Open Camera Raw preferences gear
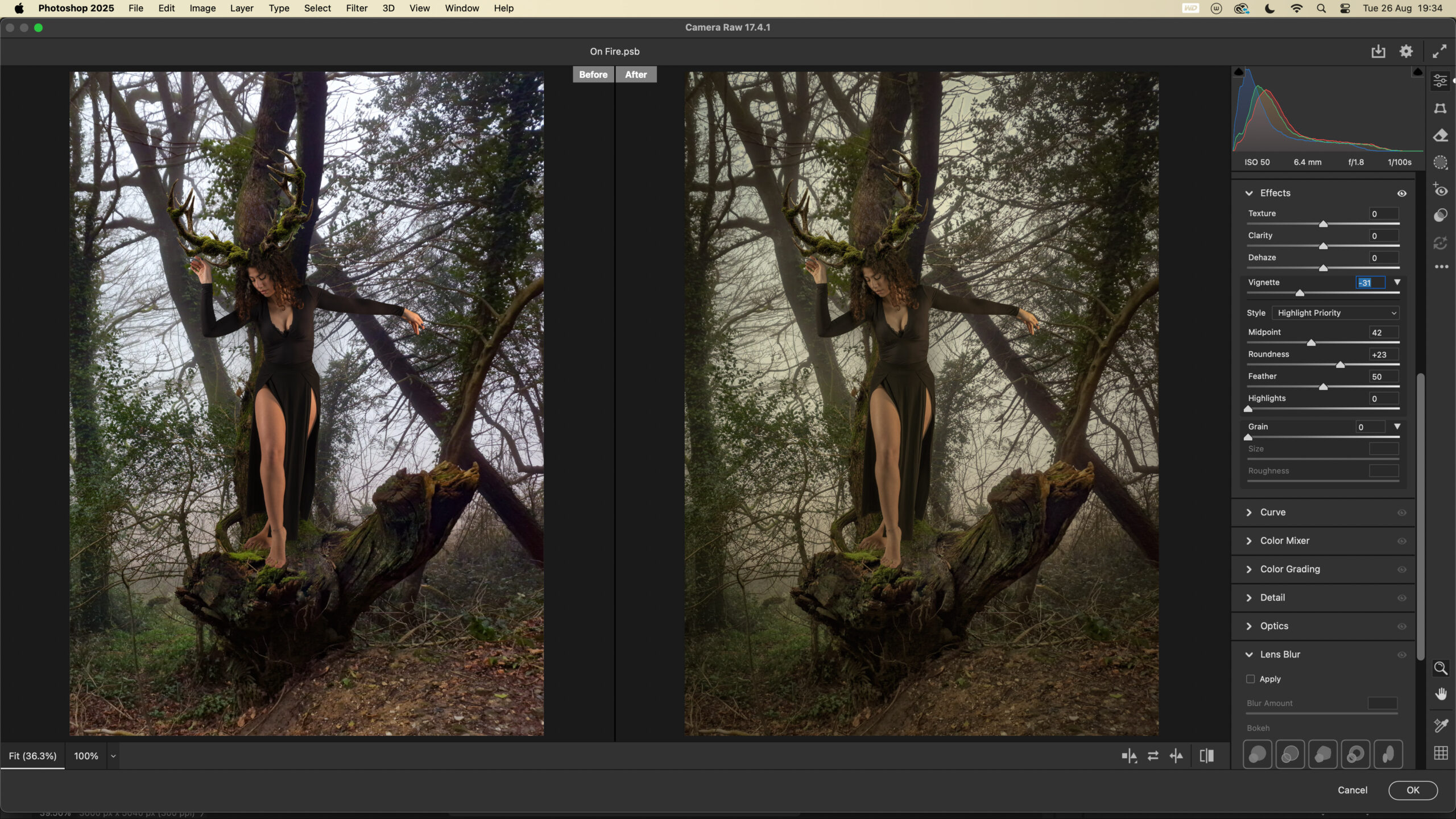 pos(1406,51)
